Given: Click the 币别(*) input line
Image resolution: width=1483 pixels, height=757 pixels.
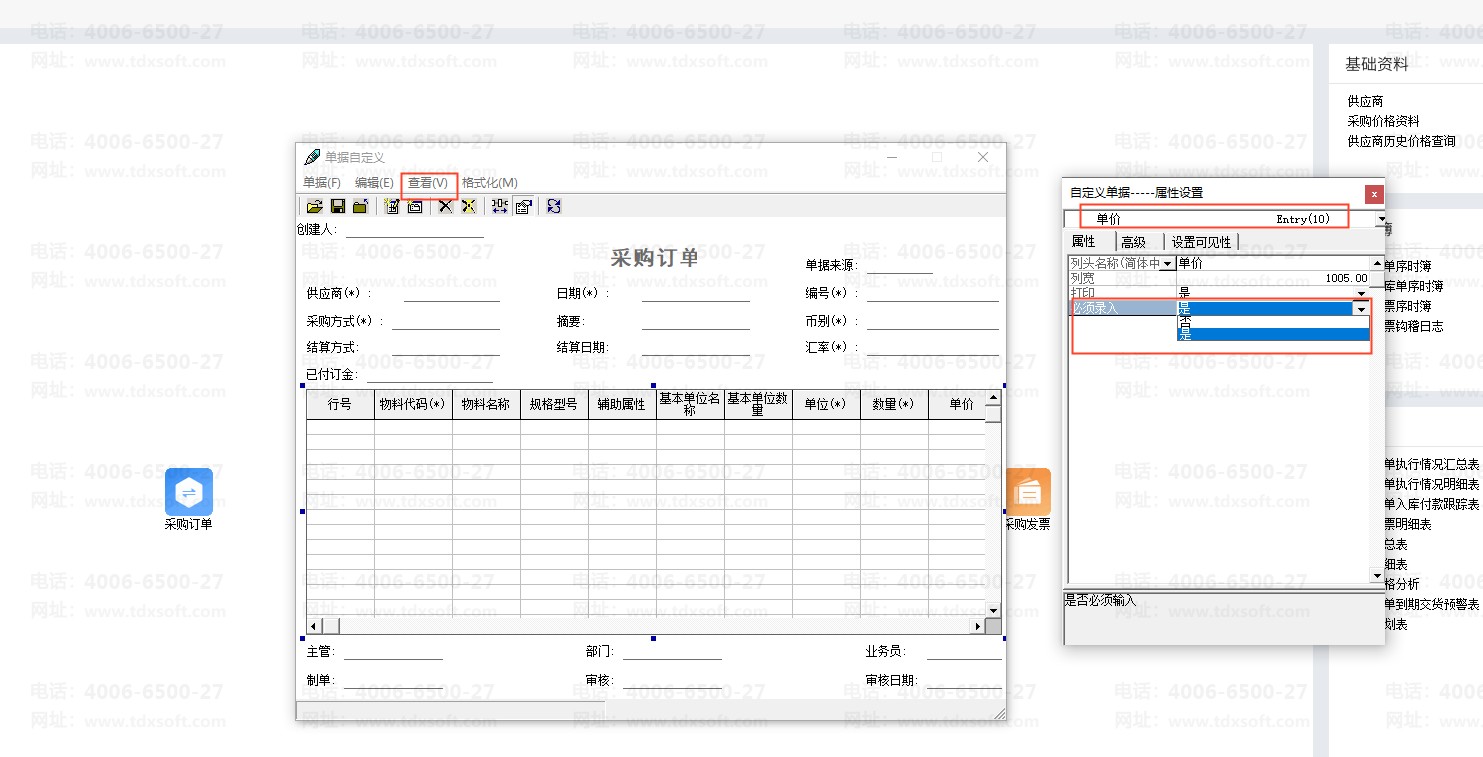Looking at the screenshot, I should tap(932, 322).
